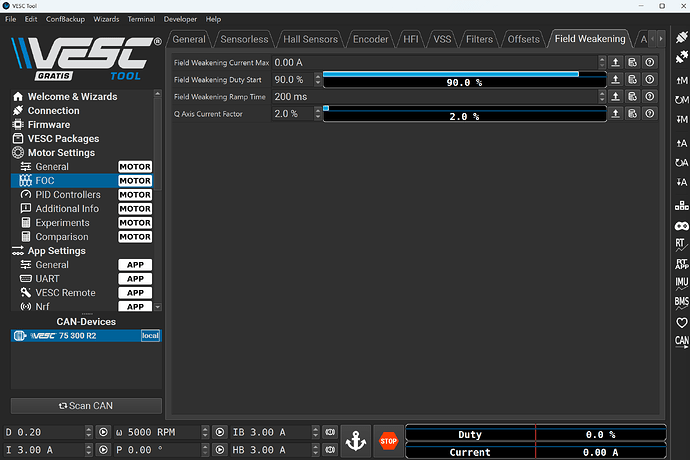This screenshot has height=460, width=690.
Task: Switch to the Hall Sensors tab
Action: 309,39
